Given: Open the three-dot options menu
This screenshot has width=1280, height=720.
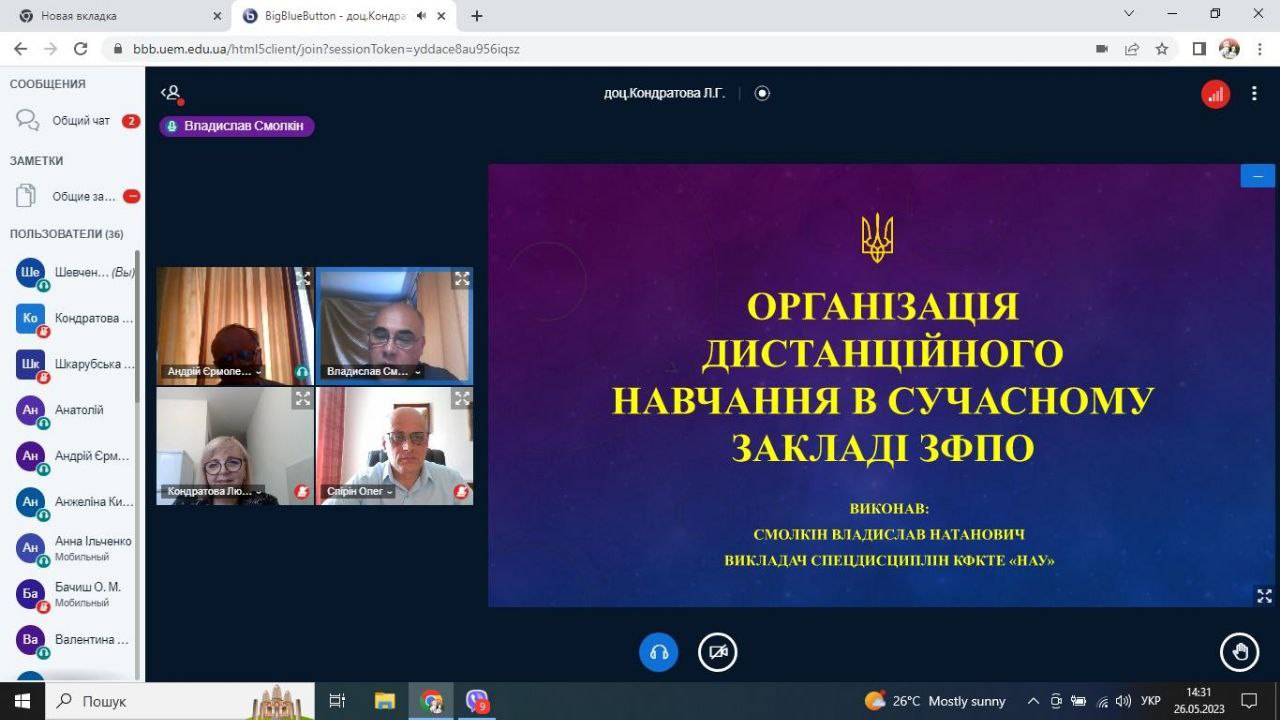Looking at the screenshot, I should click(x=1254, y=94).
